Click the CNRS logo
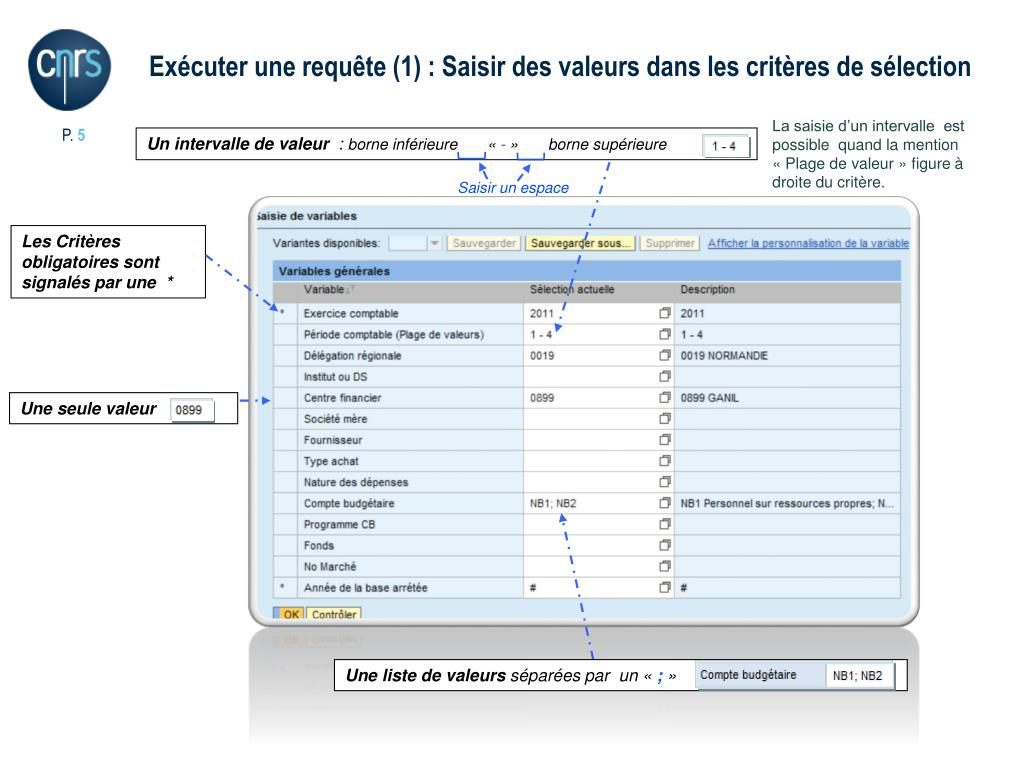This screenshot has width=1024, height=768. pos(69,69)
